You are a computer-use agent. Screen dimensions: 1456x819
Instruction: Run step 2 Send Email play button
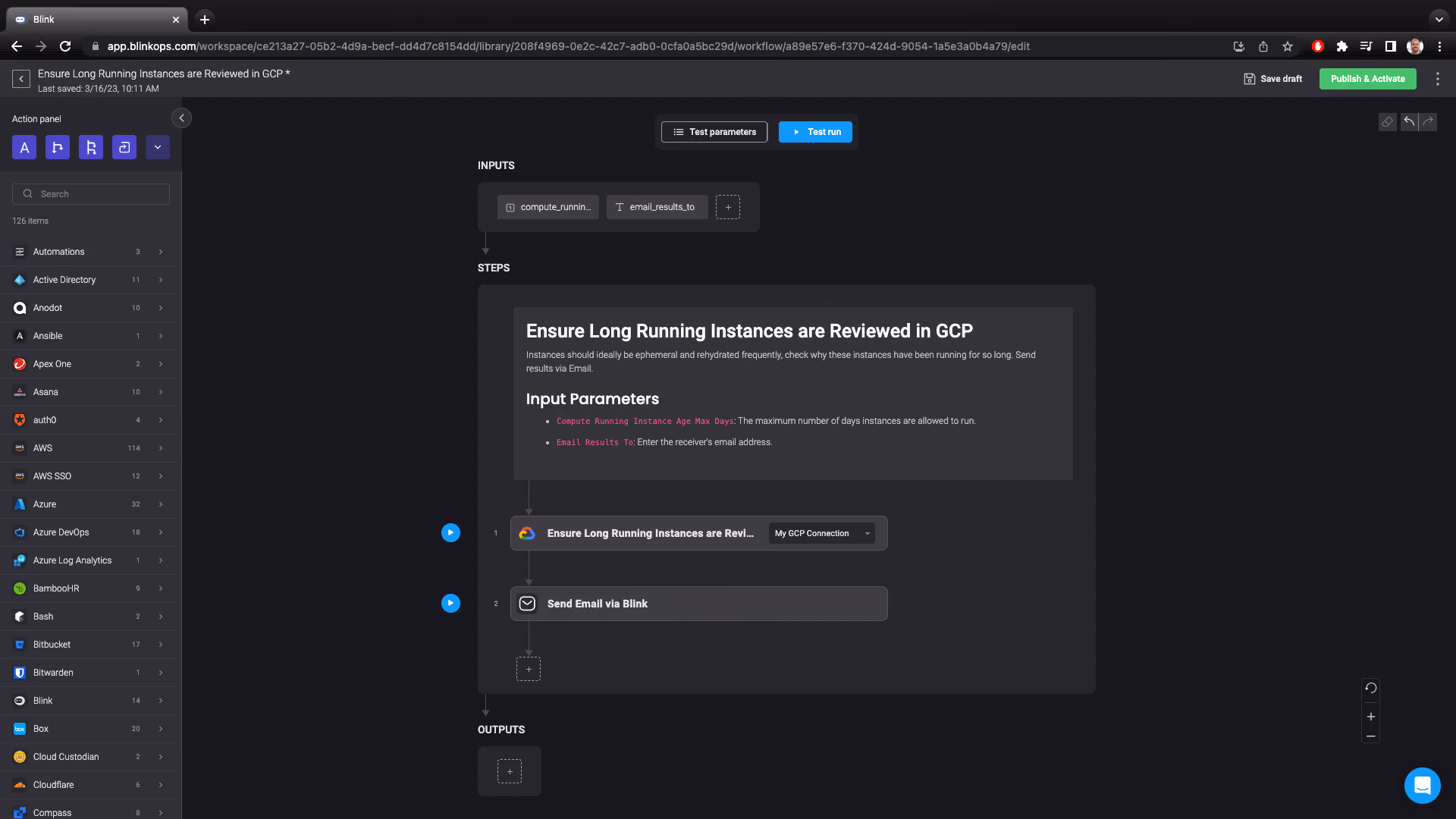450,603
